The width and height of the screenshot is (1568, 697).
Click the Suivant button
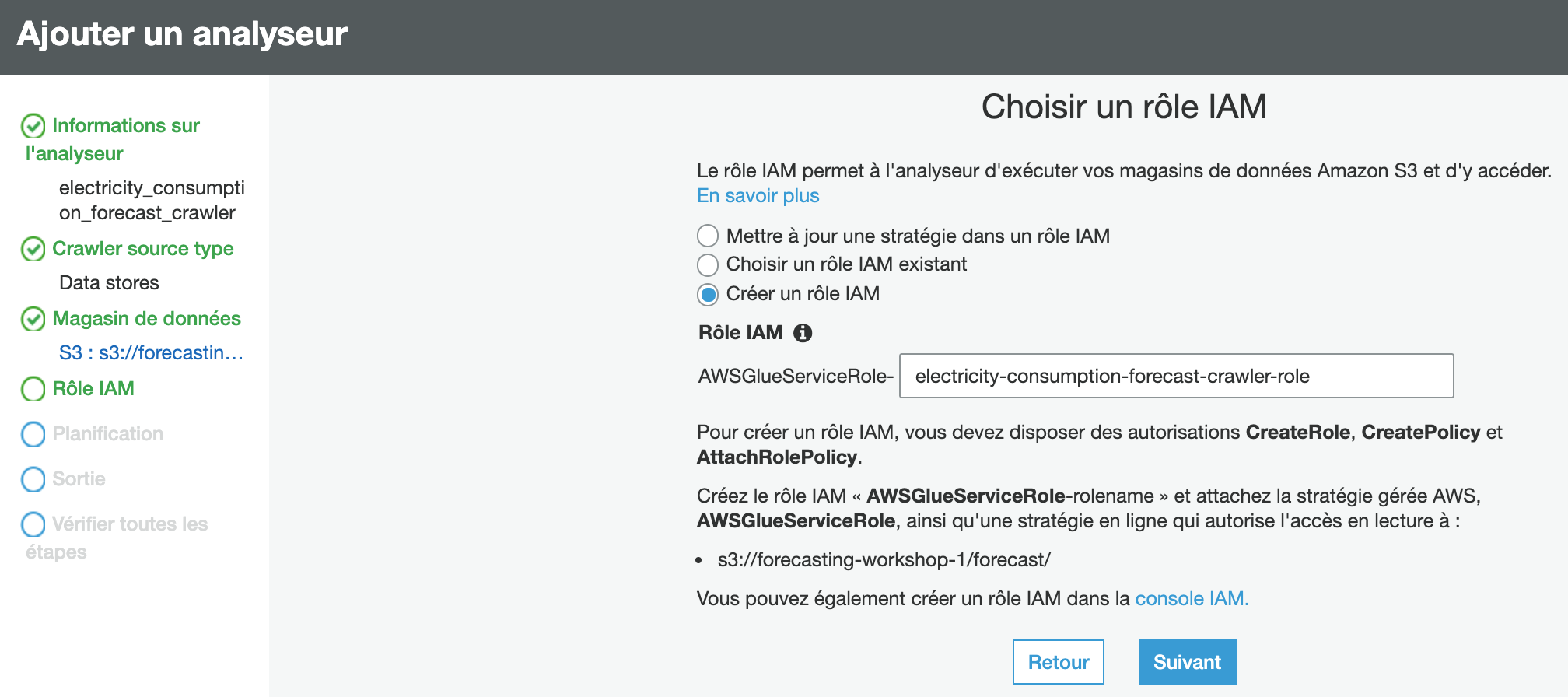[x=1187, y=662]
